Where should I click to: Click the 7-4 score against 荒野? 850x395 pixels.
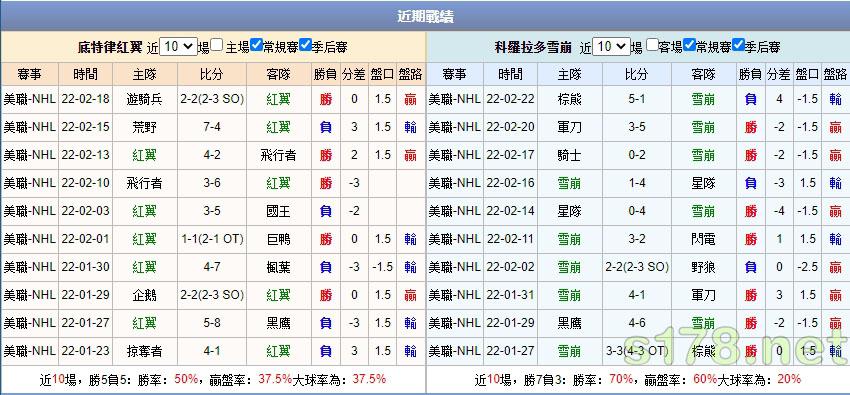click(x=211, y=127)
